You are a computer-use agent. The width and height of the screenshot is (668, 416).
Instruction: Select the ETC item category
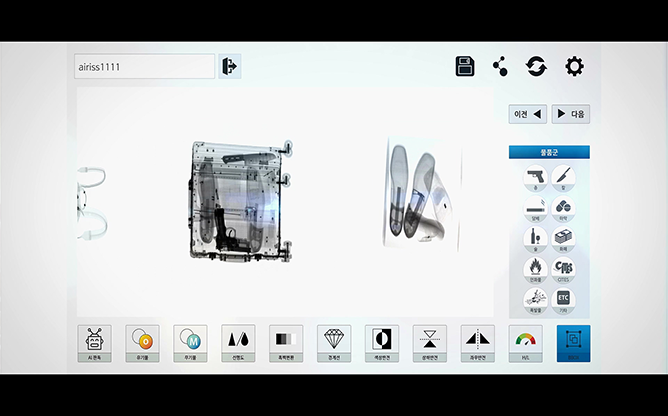563,300
